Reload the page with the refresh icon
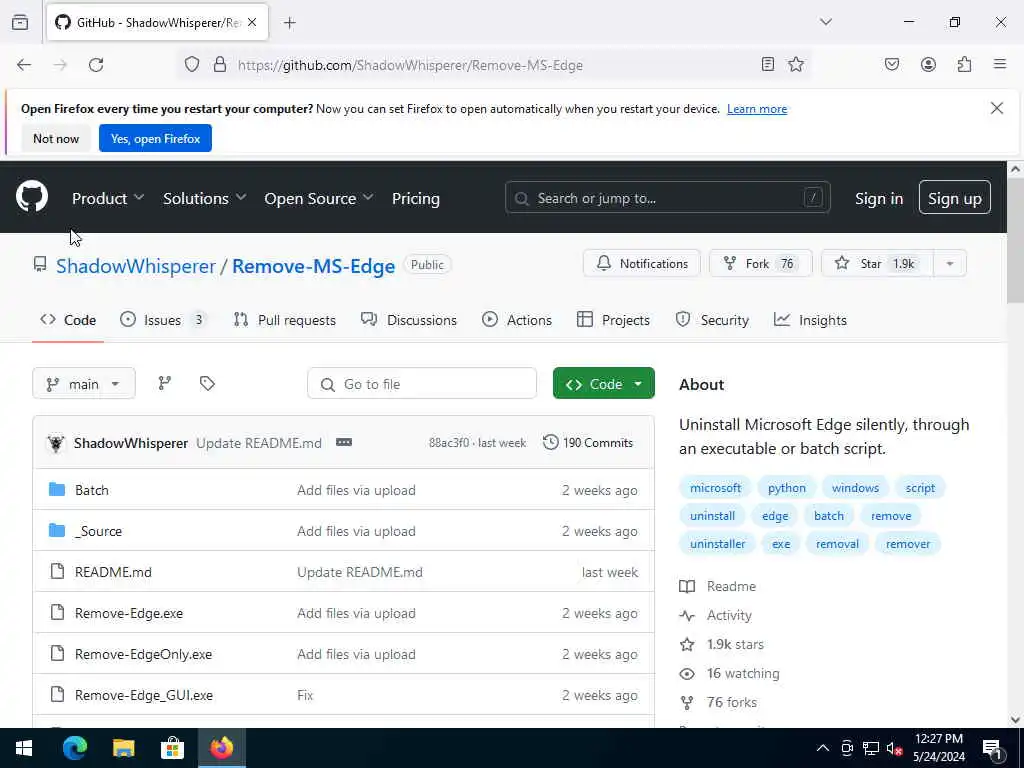The height and width of the screenshot is (768, 1024). coord(96,65)
